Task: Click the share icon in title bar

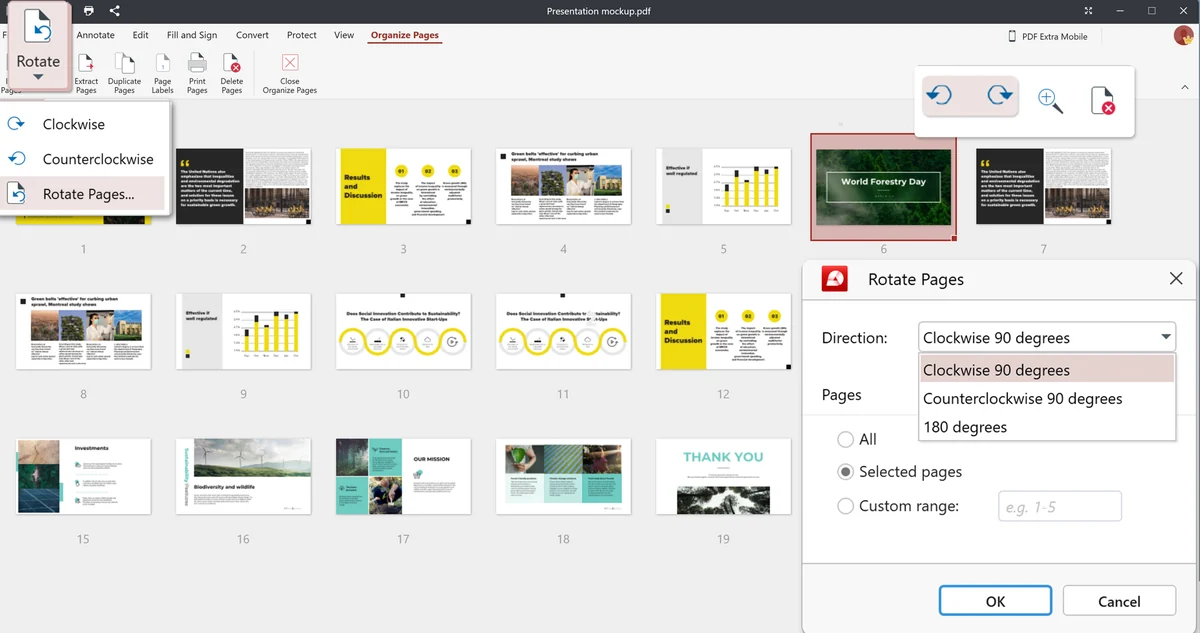Action: pos(114,11)
